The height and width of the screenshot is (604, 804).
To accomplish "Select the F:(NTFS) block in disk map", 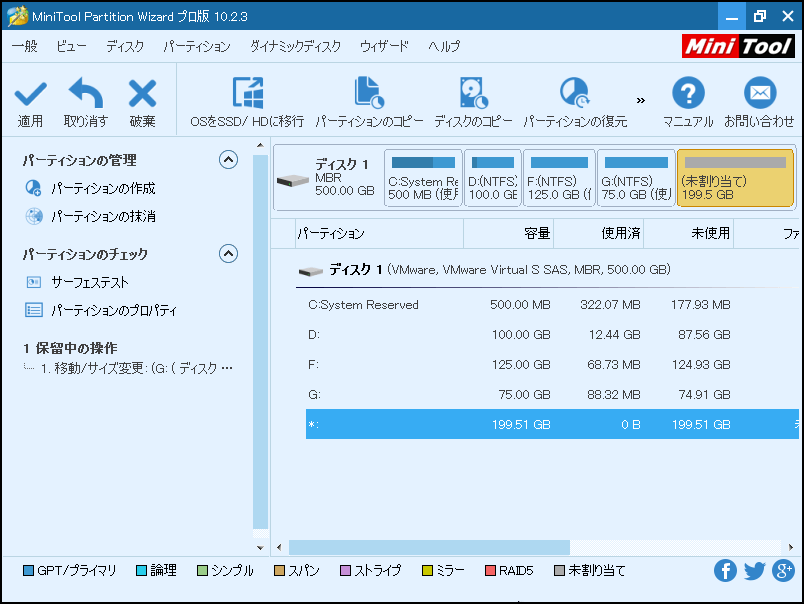I will click(x=559, y=178).
